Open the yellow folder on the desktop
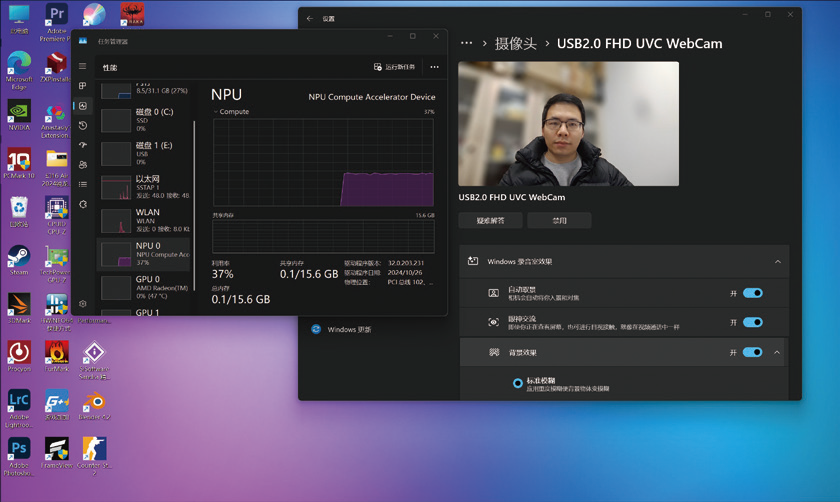This screenshot has height=502, width=840. (56, 167)
